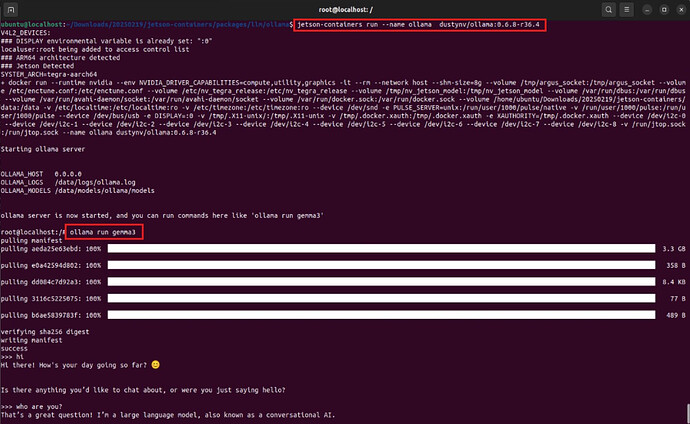Click the '>>> who are you?' prompt line

click(x=31, y=406)
